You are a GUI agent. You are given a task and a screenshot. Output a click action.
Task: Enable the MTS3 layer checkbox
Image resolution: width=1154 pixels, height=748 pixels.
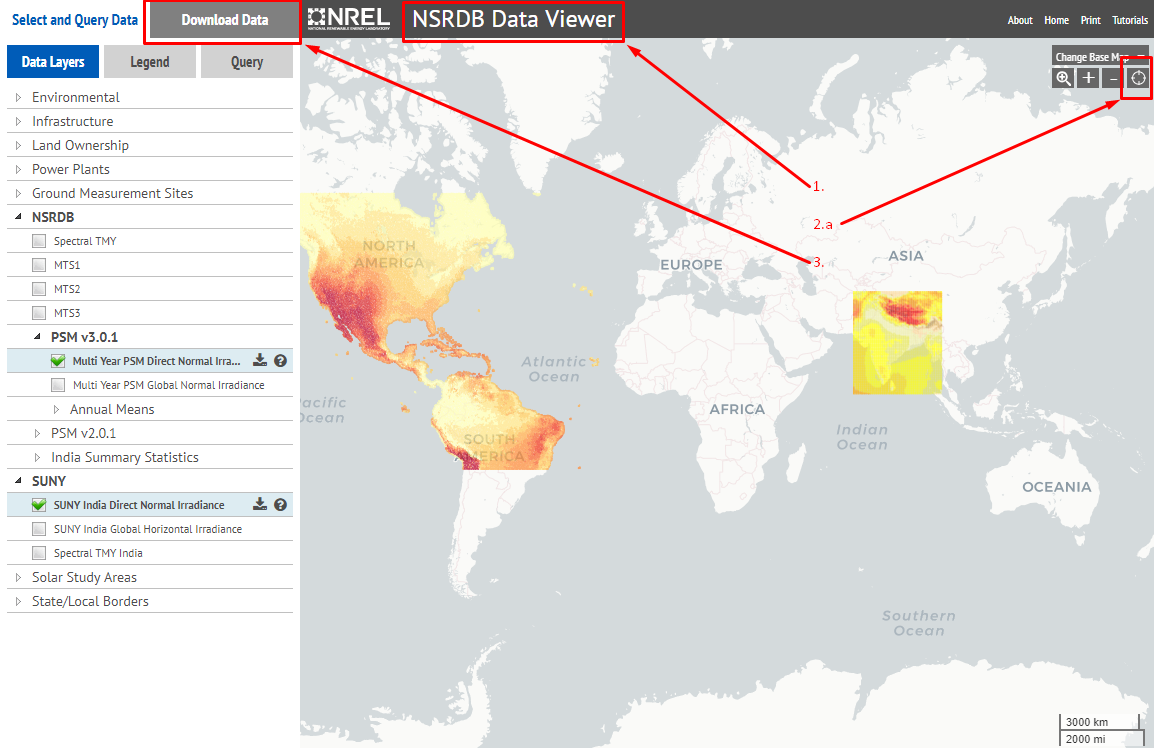pos(39,313)
